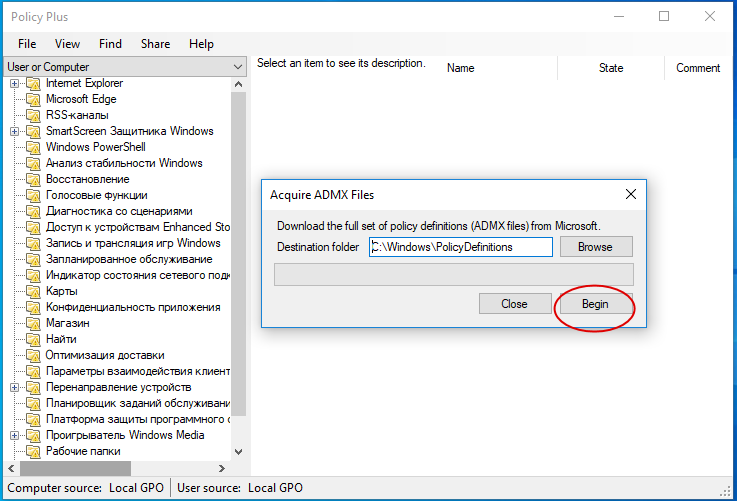Select Параметры взаимодействия клиент item
The height and width of the screenshot is (501, 737).
pyautogui.click(x=138, y=371)
